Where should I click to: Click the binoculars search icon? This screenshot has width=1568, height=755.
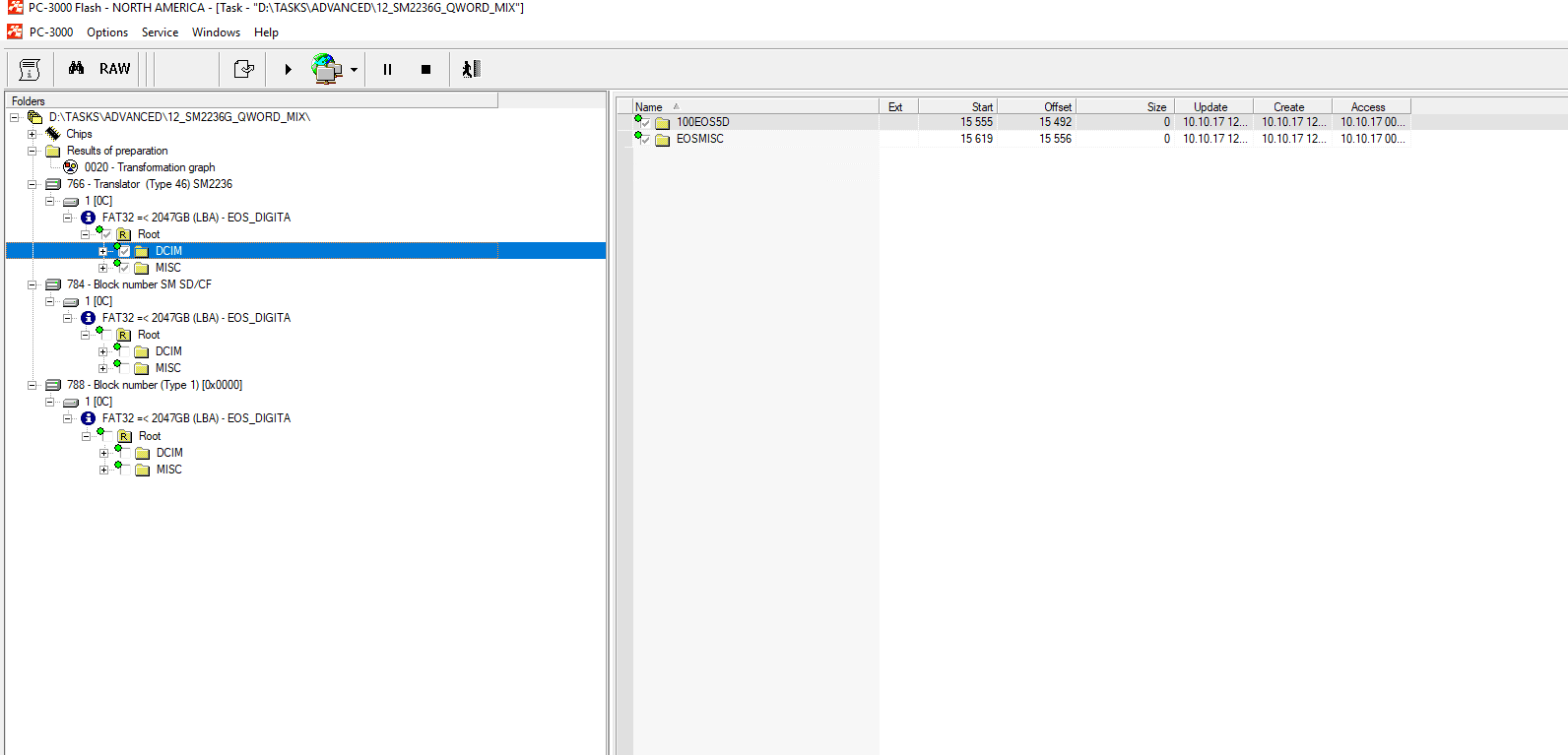coord(77,68)
